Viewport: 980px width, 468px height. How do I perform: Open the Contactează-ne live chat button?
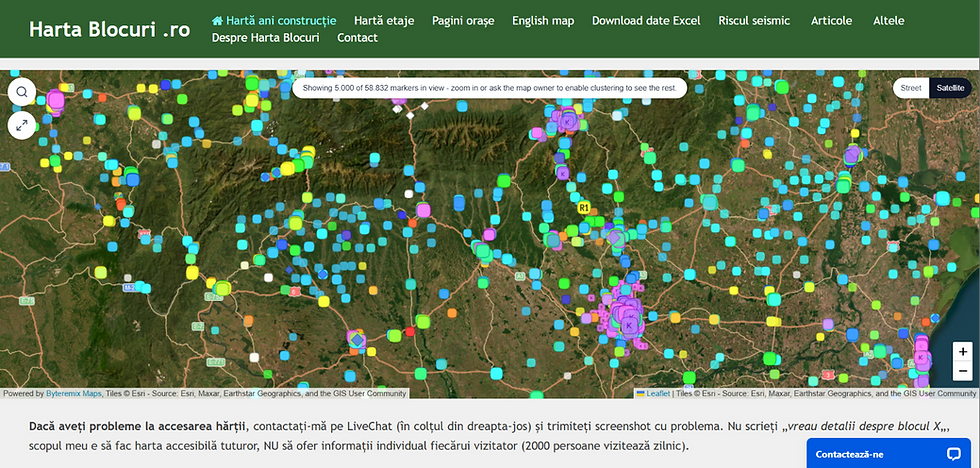pyautogui.click(x=889, y=454)
